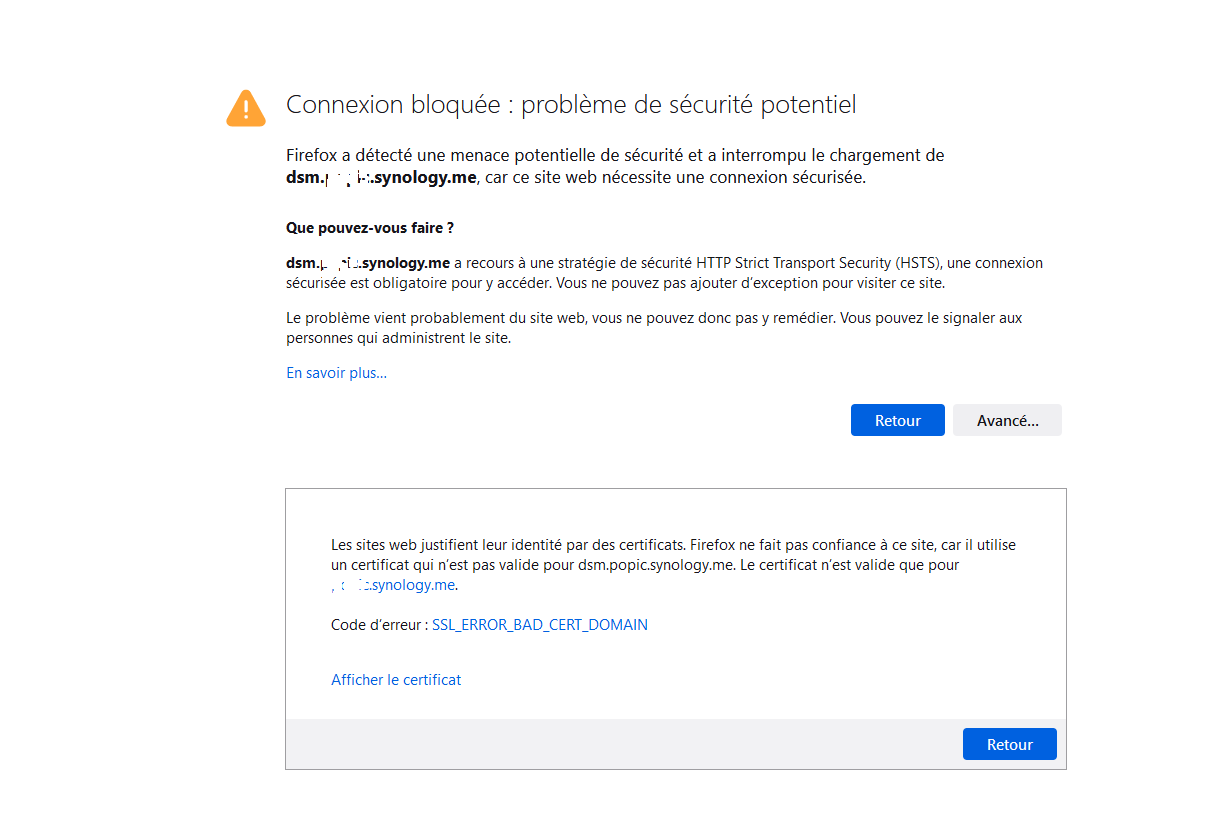Viewport: 1216px width, 824px height.
Task: Open "Afficher le certificat" link
Action: 396,680
